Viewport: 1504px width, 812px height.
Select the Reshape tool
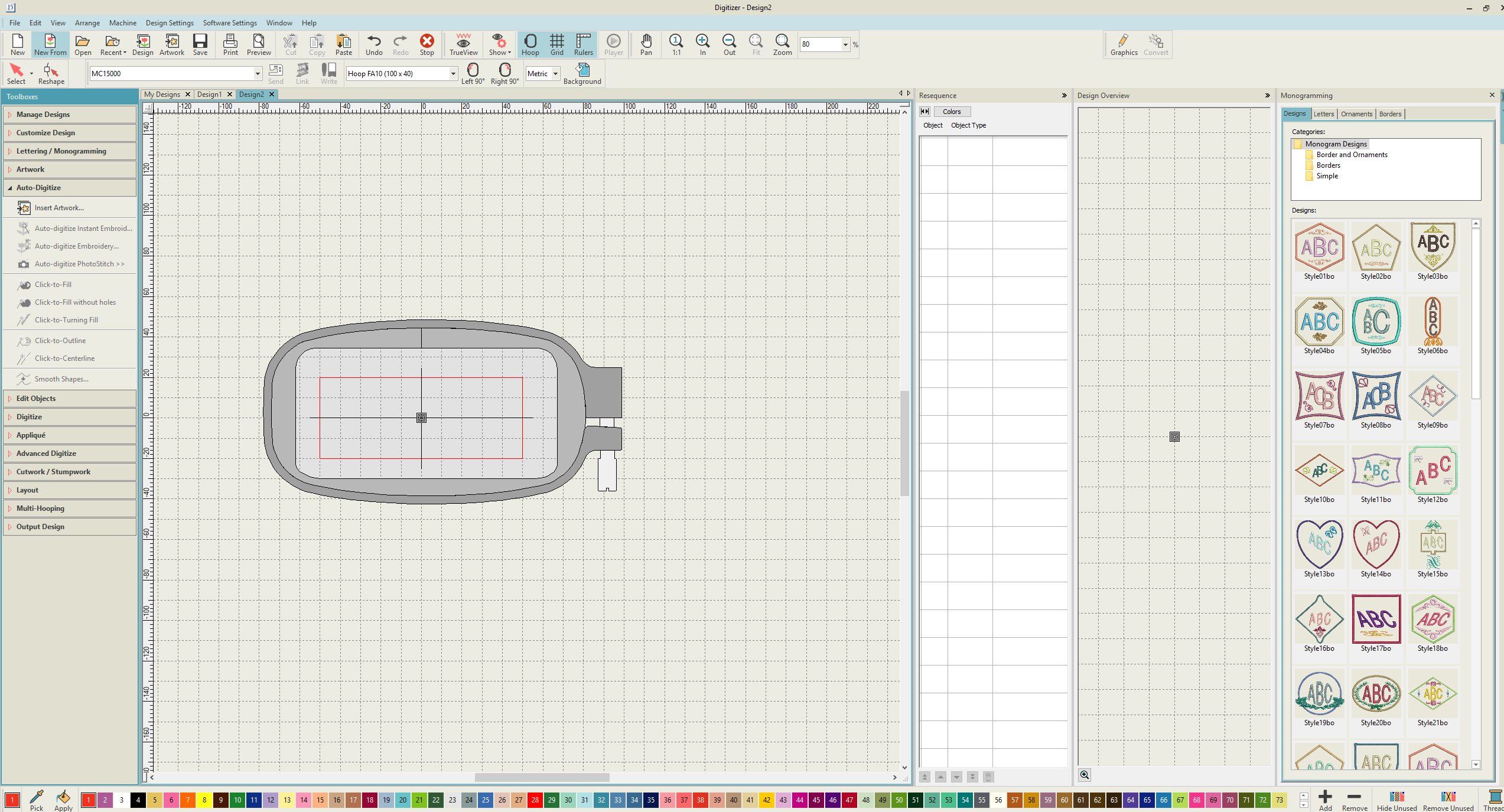[51, 74]
